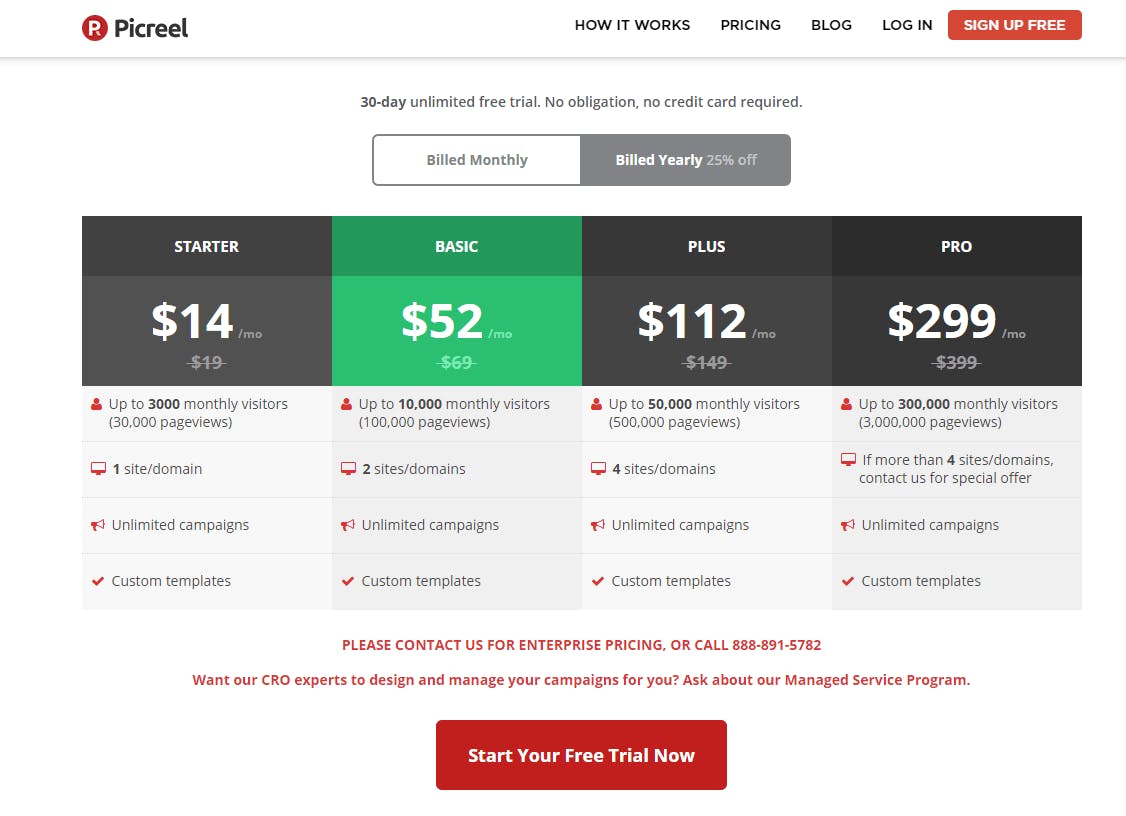Click the Pro plan custom templates checkmark
Image resolution: width=1126 pixels, height=816 pixels.
tap(847, 581)
